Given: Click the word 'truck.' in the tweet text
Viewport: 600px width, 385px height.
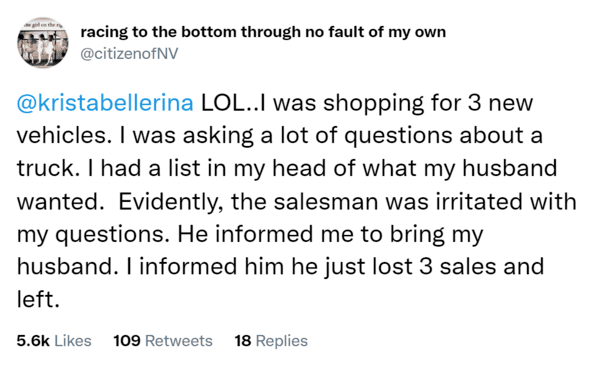Looking at the screenshot, I should point(46,168).
